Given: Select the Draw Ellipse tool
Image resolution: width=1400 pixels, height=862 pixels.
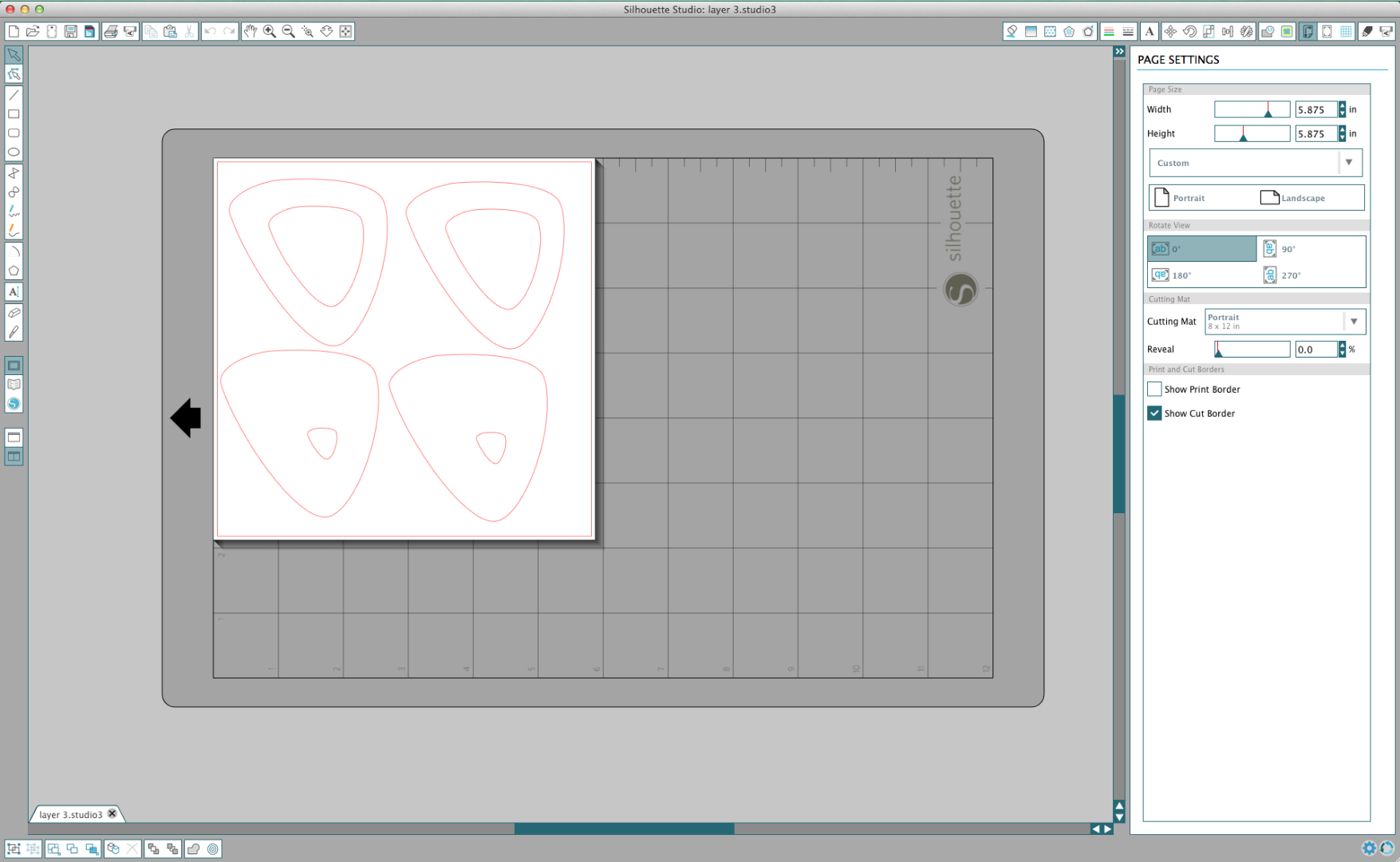Looking at the screenshot, I should click(x=14, y=152).
